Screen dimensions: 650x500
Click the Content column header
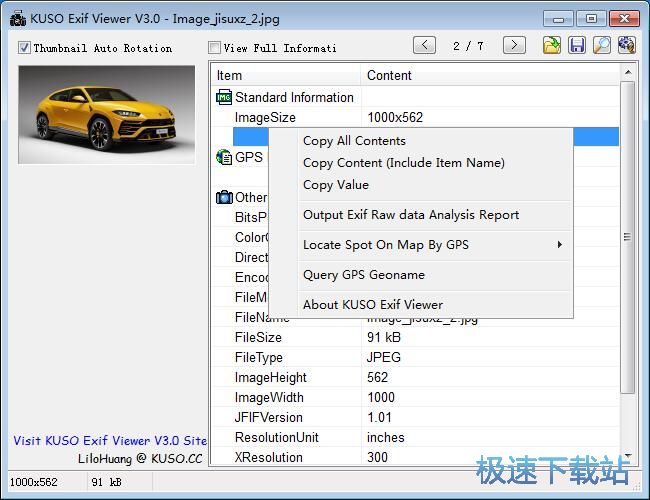tap(389, 75)
